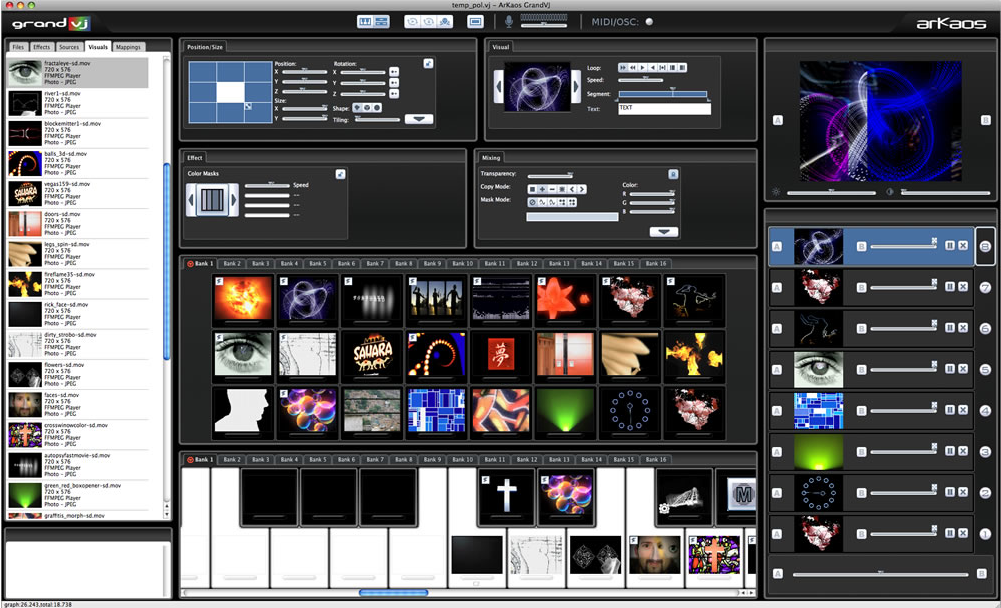Click the B button on the crossfader
This screenshot has height=608, width=1001.
[x=982, y=574]
